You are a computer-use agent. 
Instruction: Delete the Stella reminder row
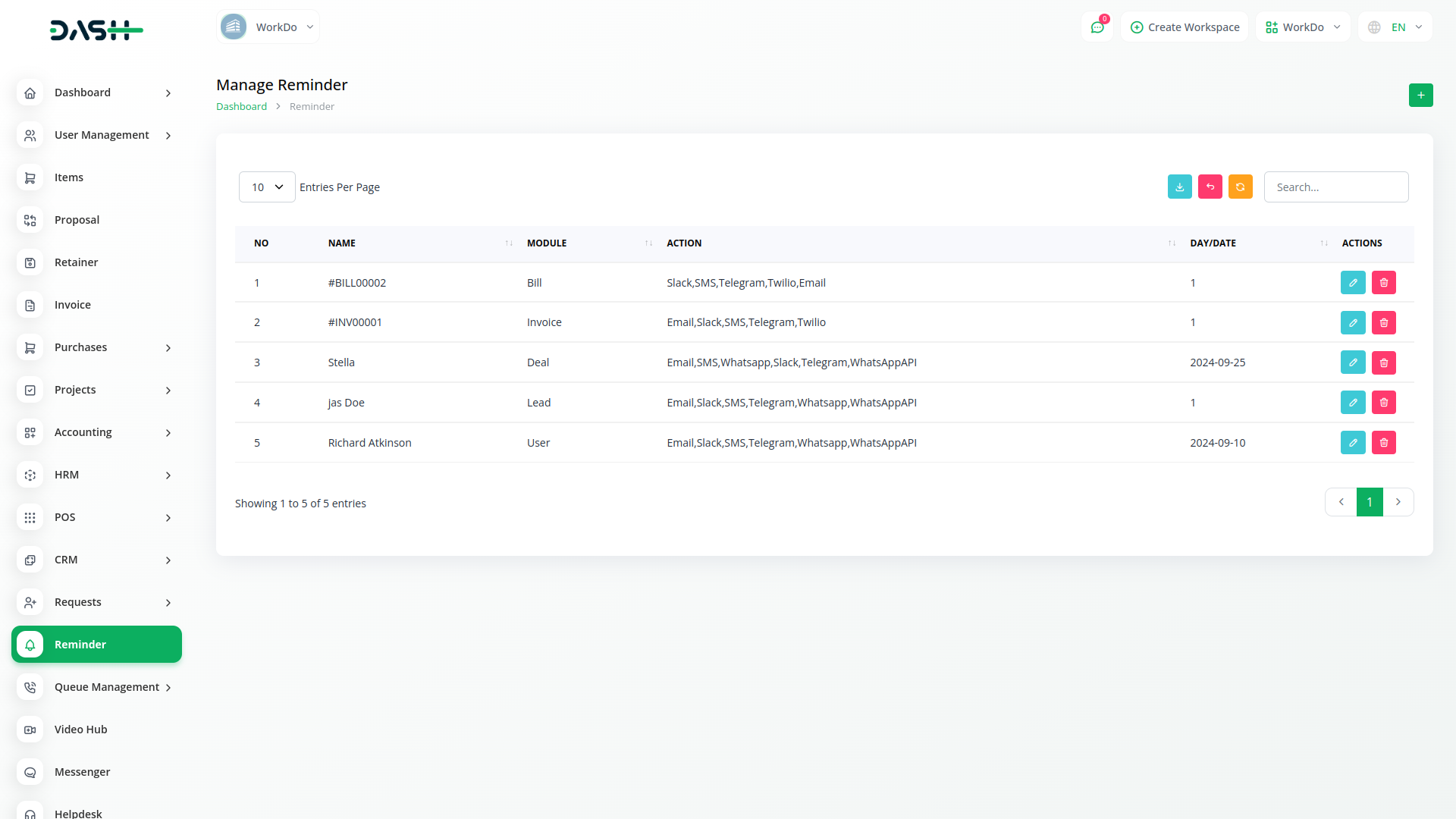[x=1383, y=363]
